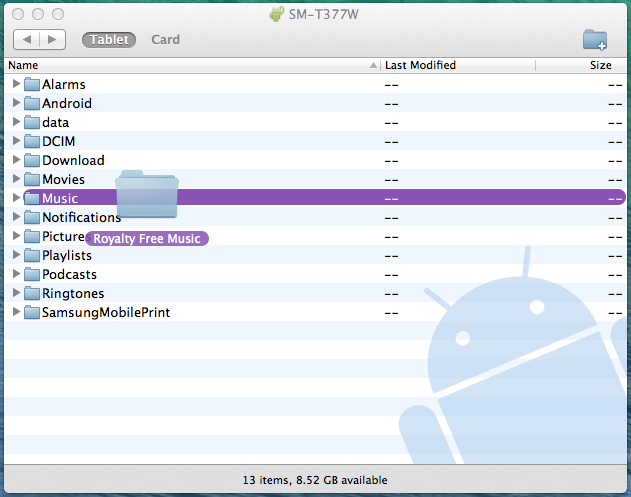Expand the Notifications folder triangle
The height and width of the screenshot is (497, 631).
tap(16, 217)
